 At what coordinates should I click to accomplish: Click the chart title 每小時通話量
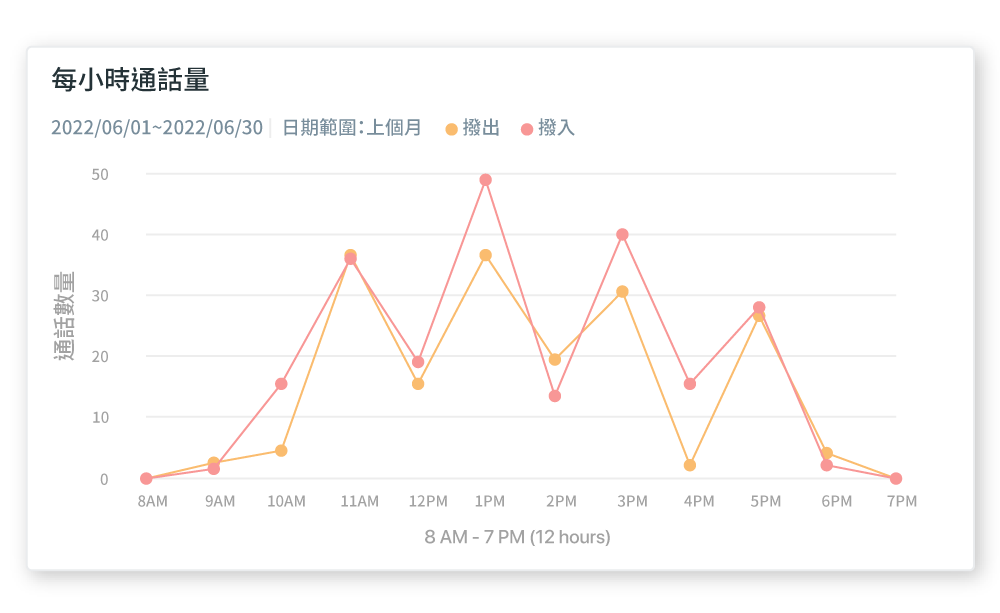131,80
